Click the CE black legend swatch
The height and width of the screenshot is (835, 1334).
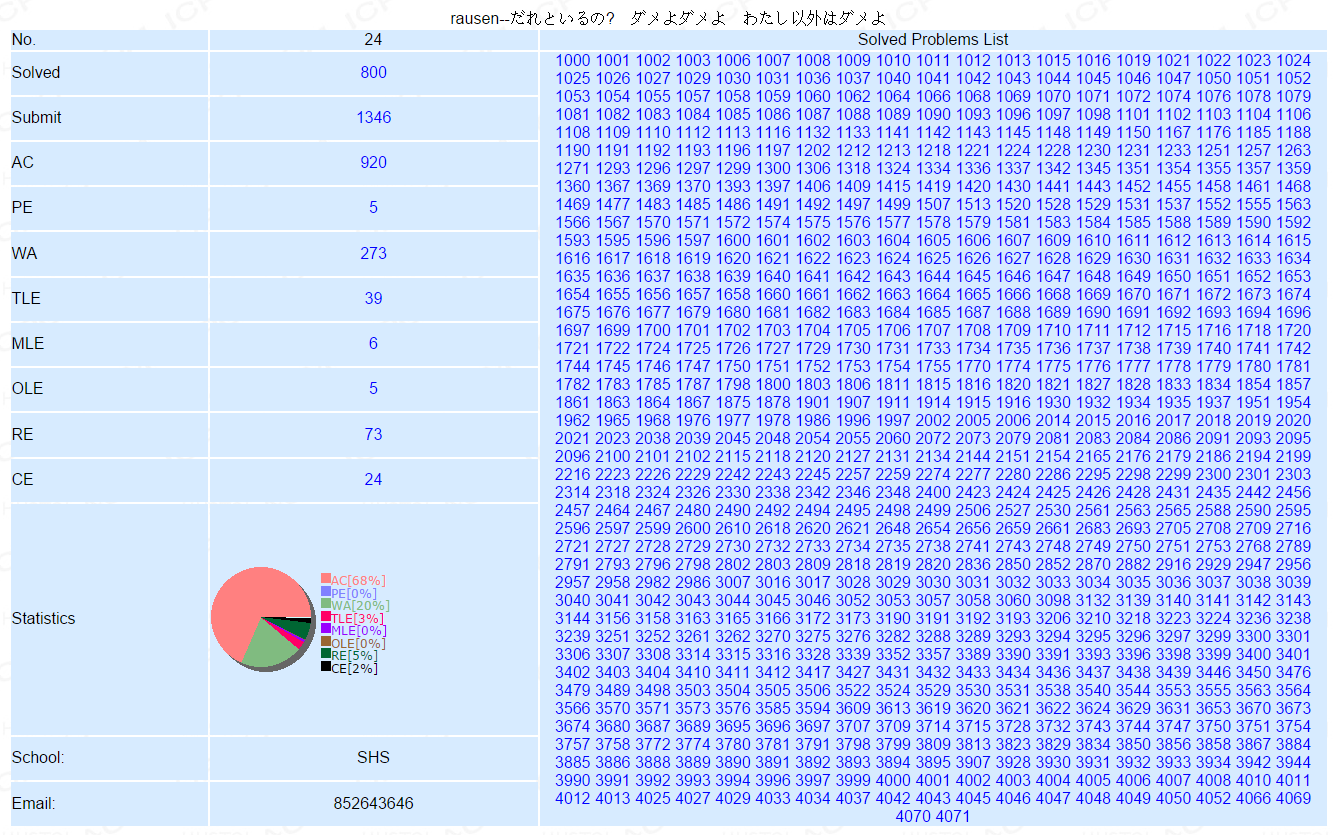325,667
